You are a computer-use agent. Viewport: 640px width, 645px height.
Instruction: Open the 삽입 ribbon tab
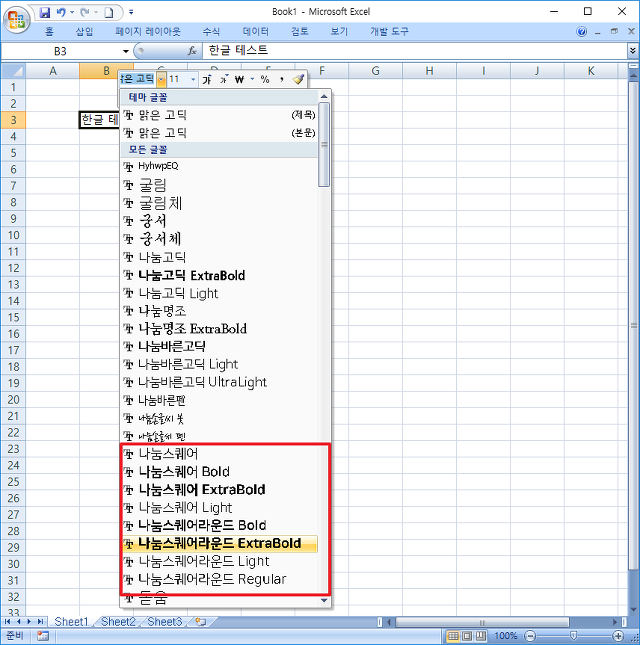click(84, 31)
